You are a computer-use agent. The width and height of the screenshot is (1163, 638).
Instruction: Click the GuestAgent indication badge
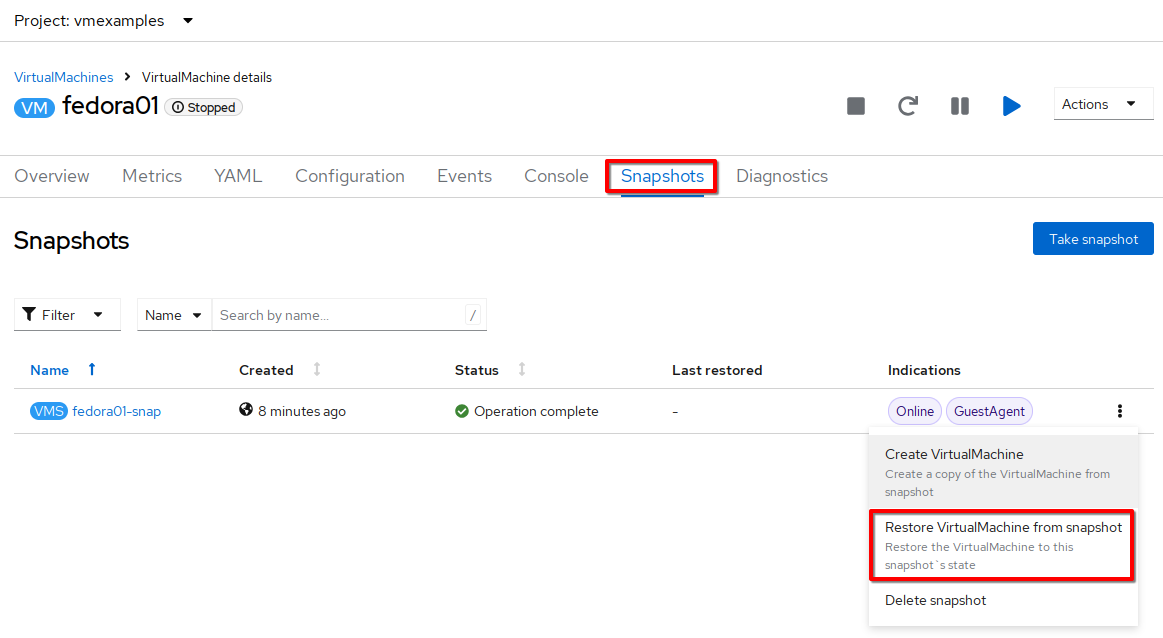pyautogui.click(x=989, y=411)
